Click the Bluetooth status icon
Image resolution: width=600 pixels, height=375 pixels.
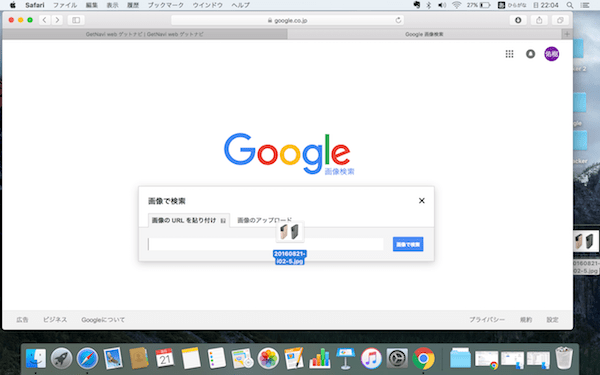pos(429,5)
